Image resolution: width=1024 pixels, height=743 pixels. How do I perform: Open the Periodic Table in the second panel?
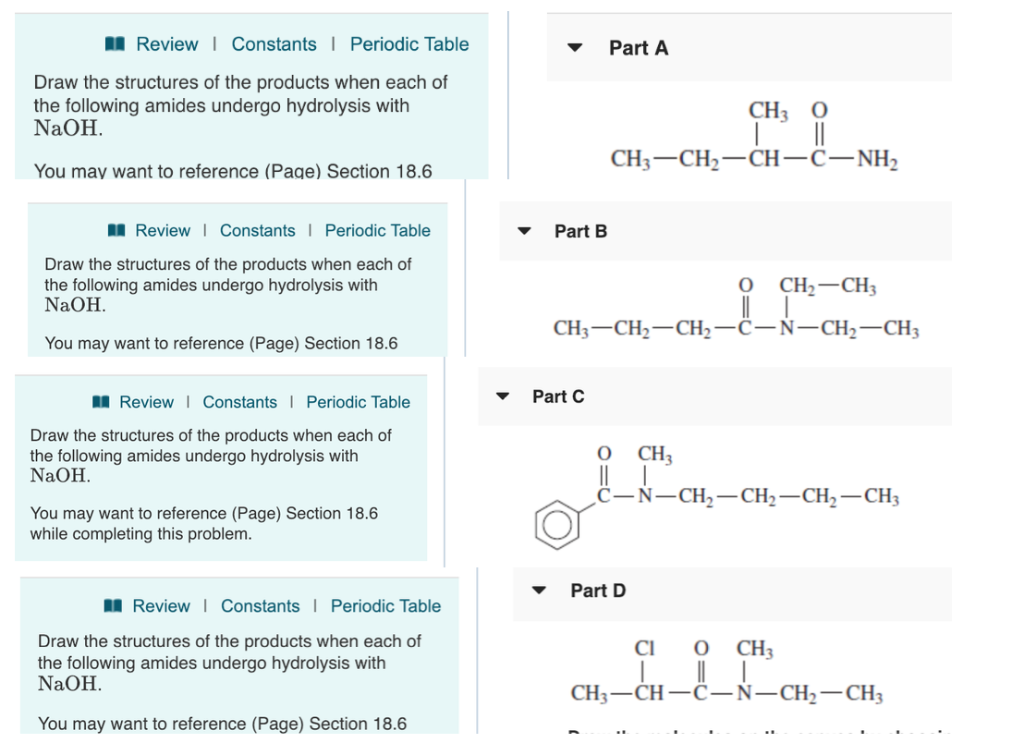(x=377, y=230)
